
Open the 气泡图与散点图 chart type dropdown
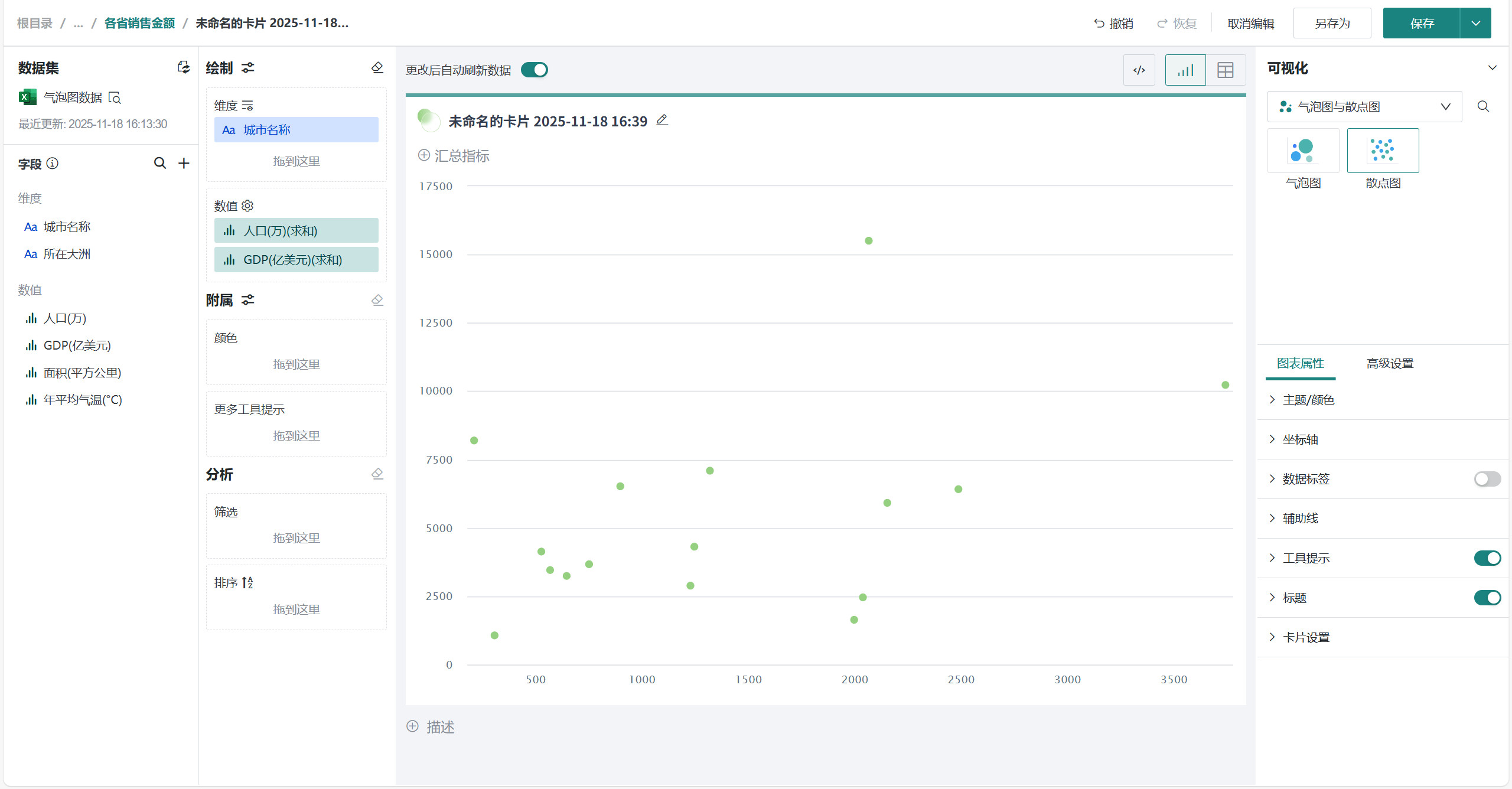(1364, 107)
